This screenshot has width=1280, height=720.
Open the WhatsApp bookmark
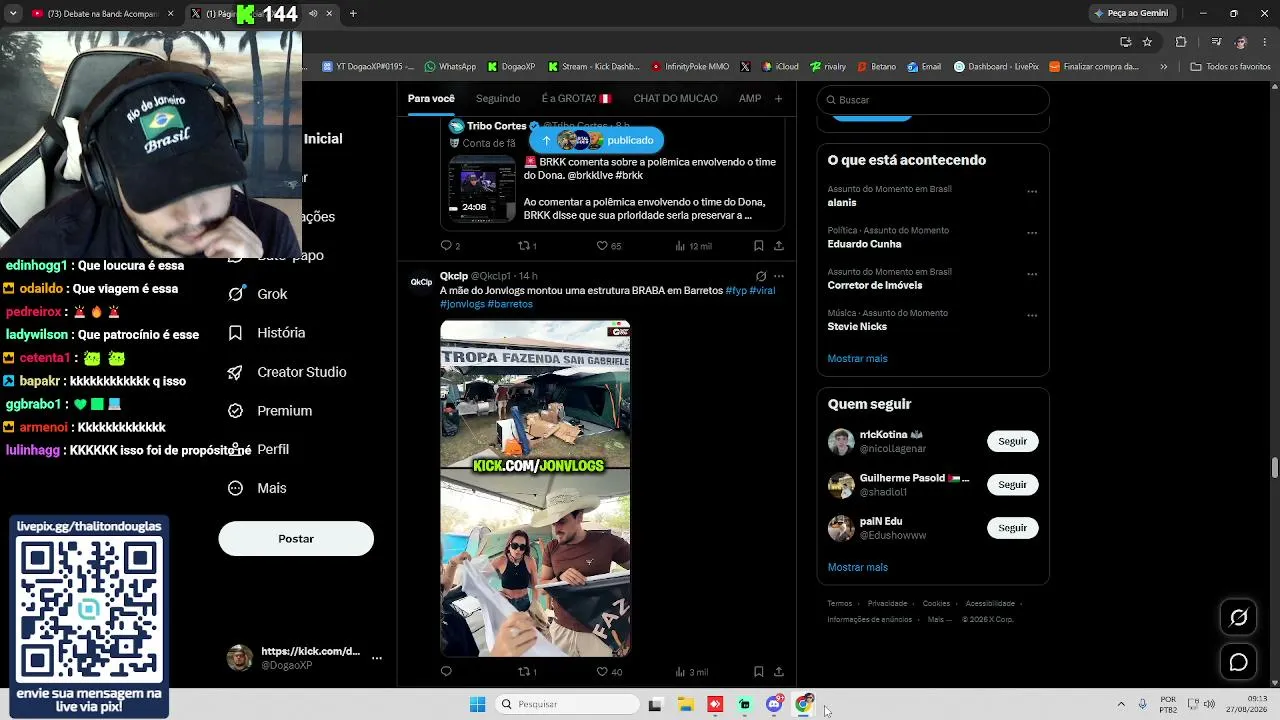coord(450,67)
